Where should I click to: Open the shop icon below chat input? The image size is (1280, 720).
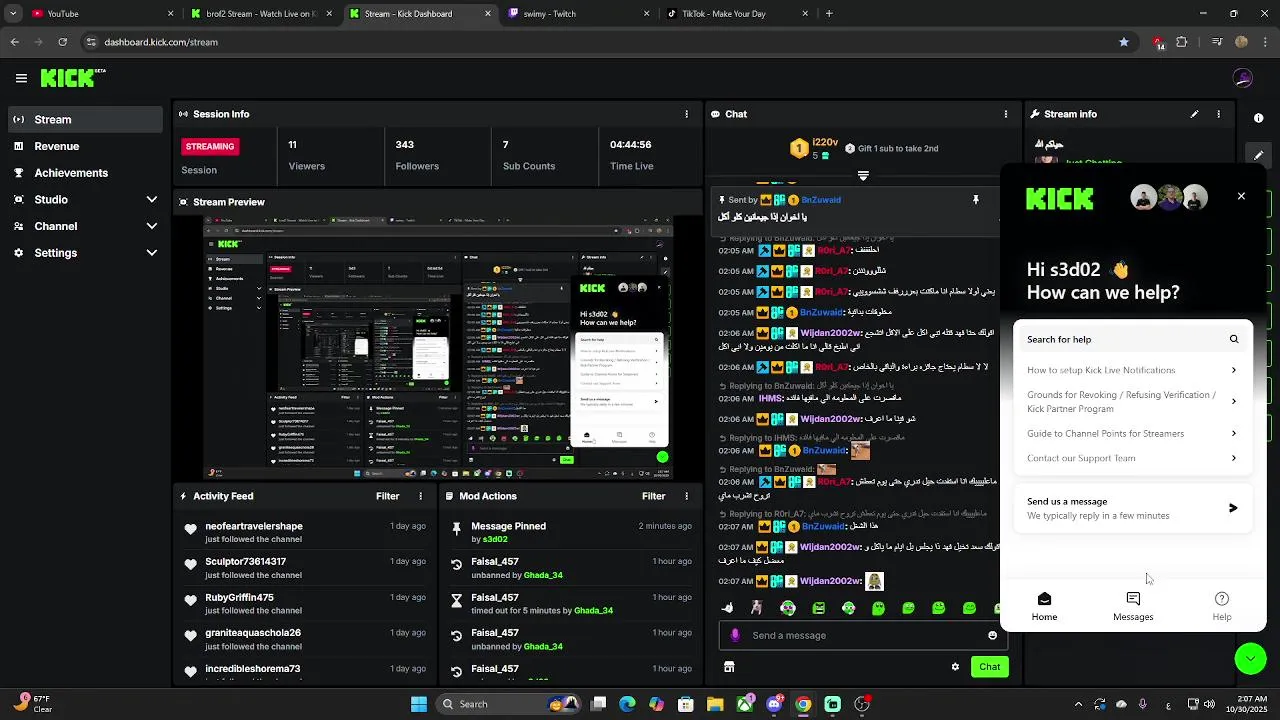[x=729, y=667]
